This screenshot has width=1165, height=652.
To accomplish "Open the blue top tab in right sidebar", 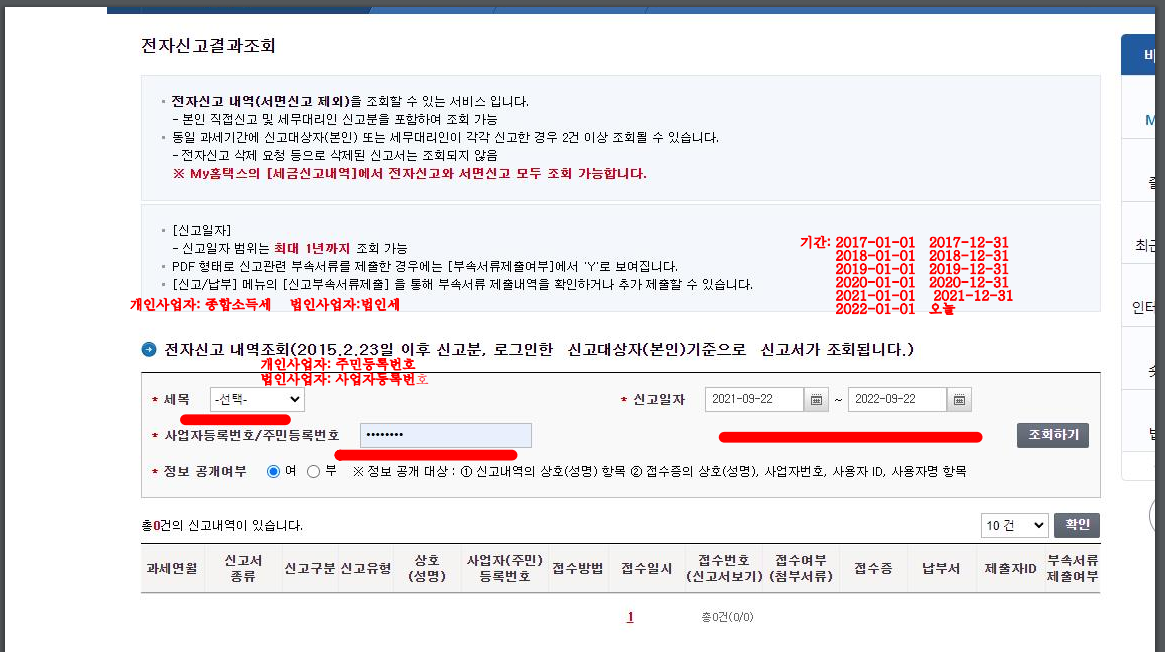I will pyautogui.click(x=1143, y=55).
